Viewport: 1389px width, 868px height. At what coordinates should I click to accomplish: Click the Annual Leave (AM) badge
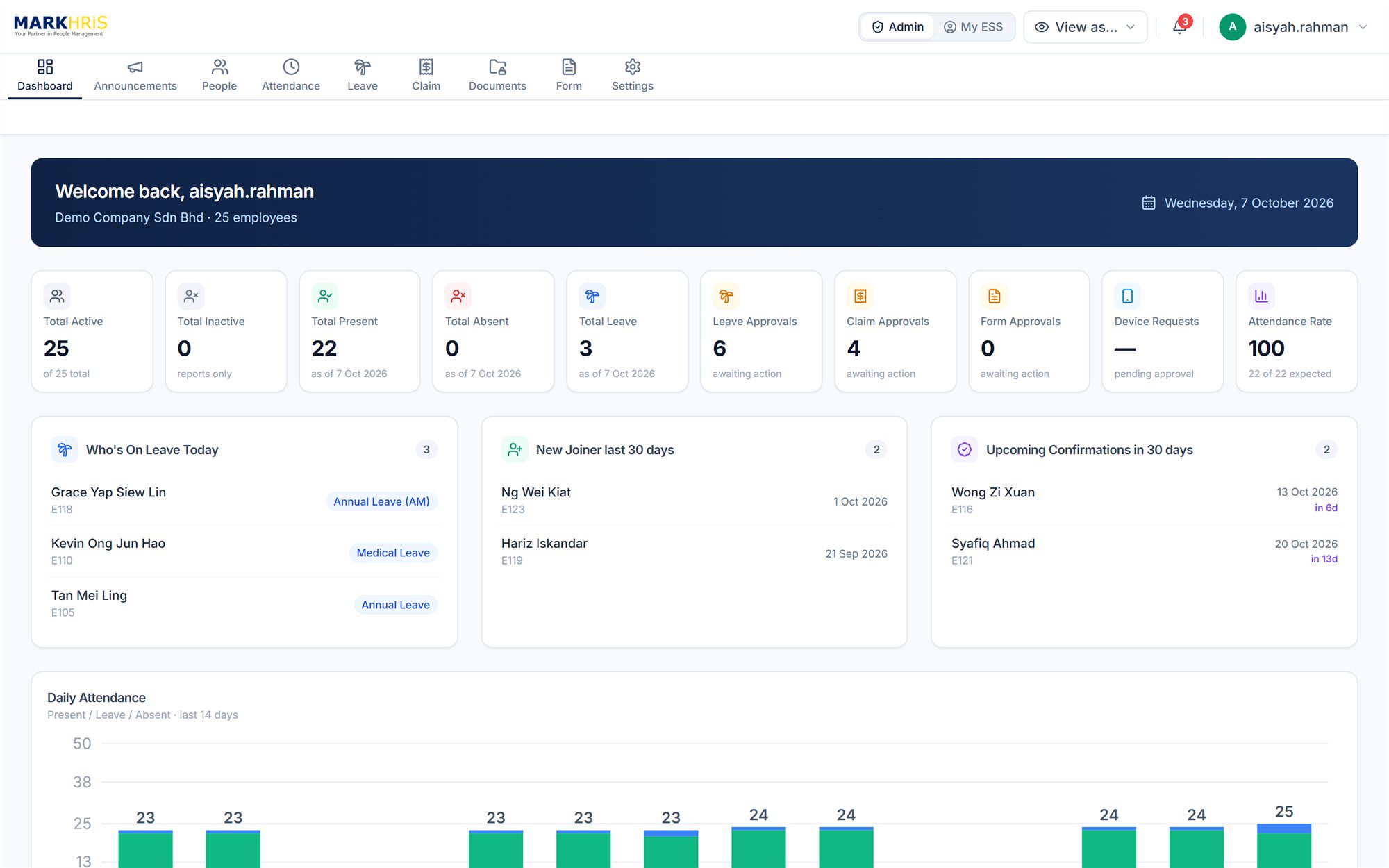[381, 501]
